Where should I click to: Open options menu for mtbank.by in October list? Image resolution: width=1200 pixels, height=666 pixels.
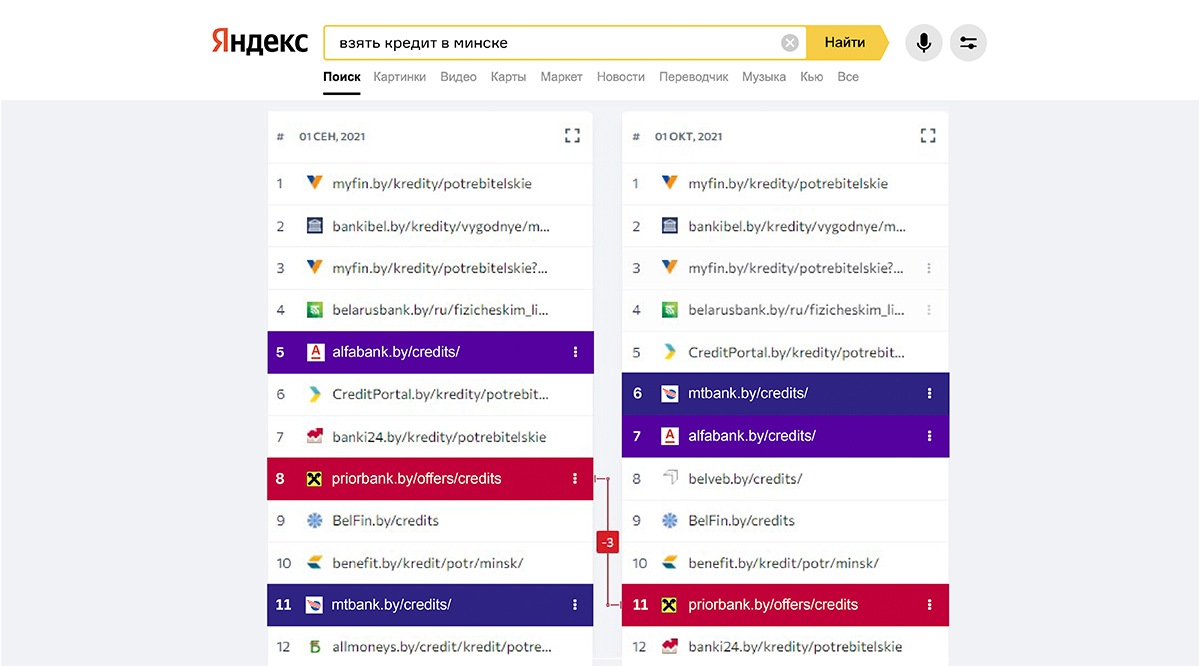tap(930, 394)
